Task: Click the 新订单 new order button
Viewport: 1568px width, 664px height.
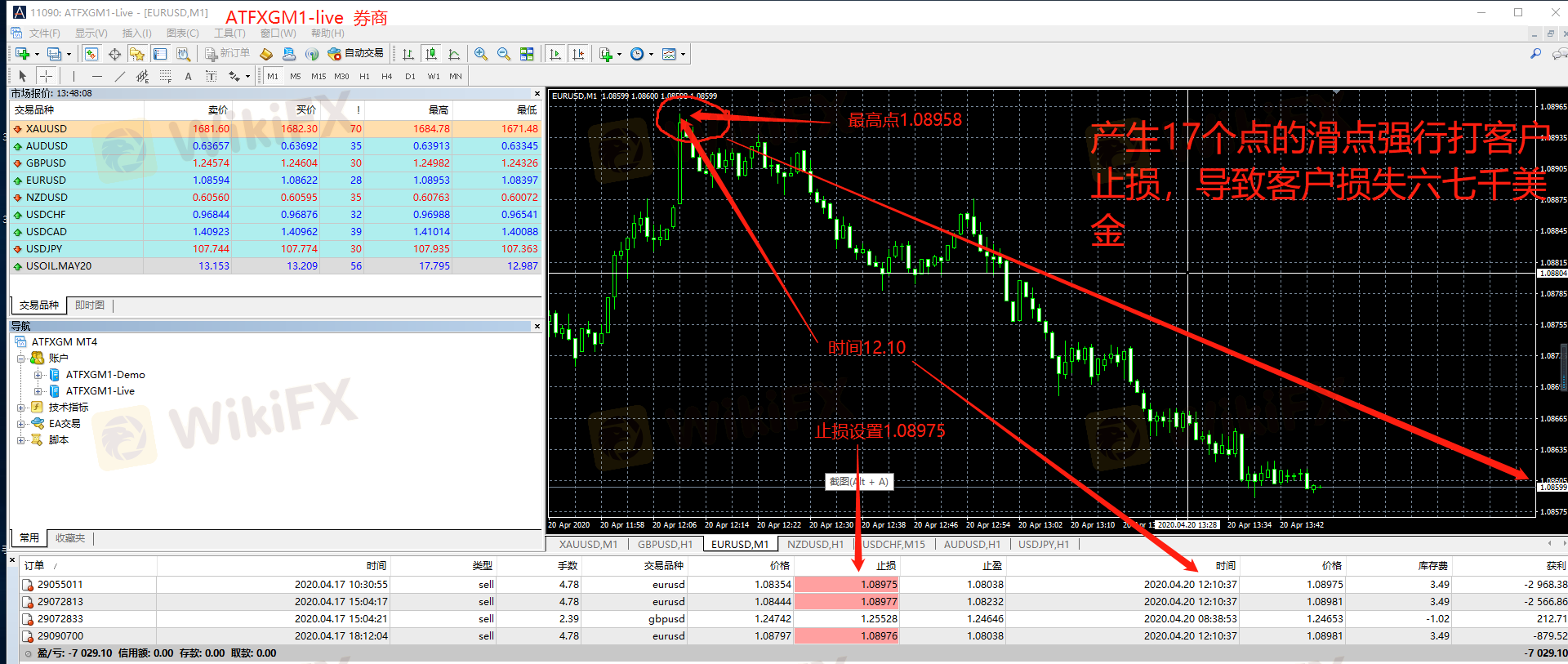Action: tap(227, 53)
